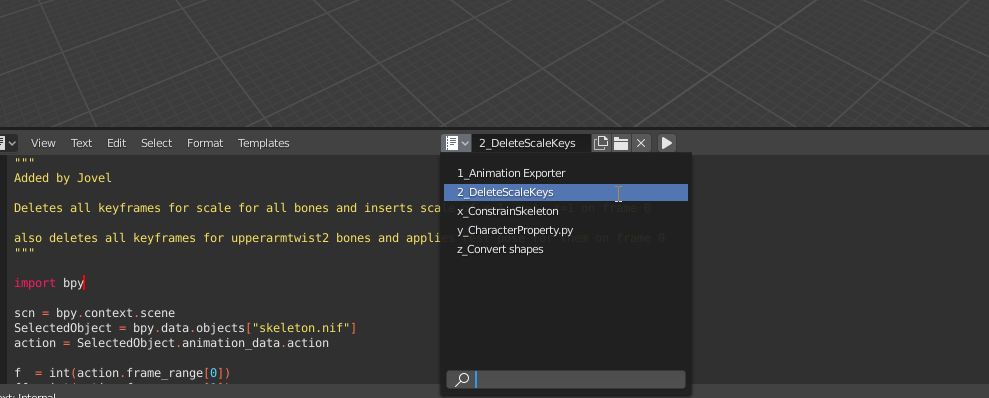Click the 'f = int(action.frame_range[0])' line
The width and height of the screenshot is (989, 398).
tap(122, 373)
